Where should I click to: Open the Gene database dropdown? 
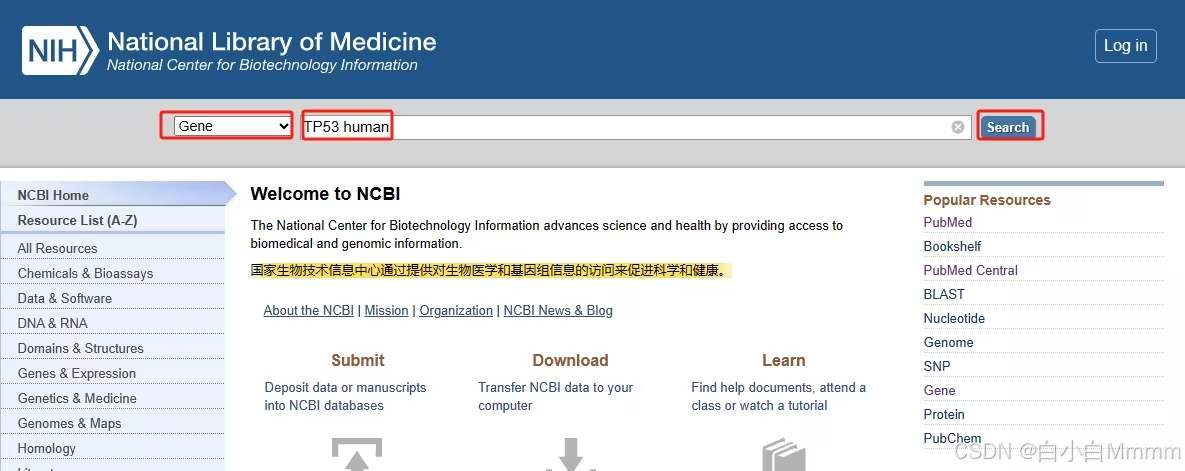[233, 126]
